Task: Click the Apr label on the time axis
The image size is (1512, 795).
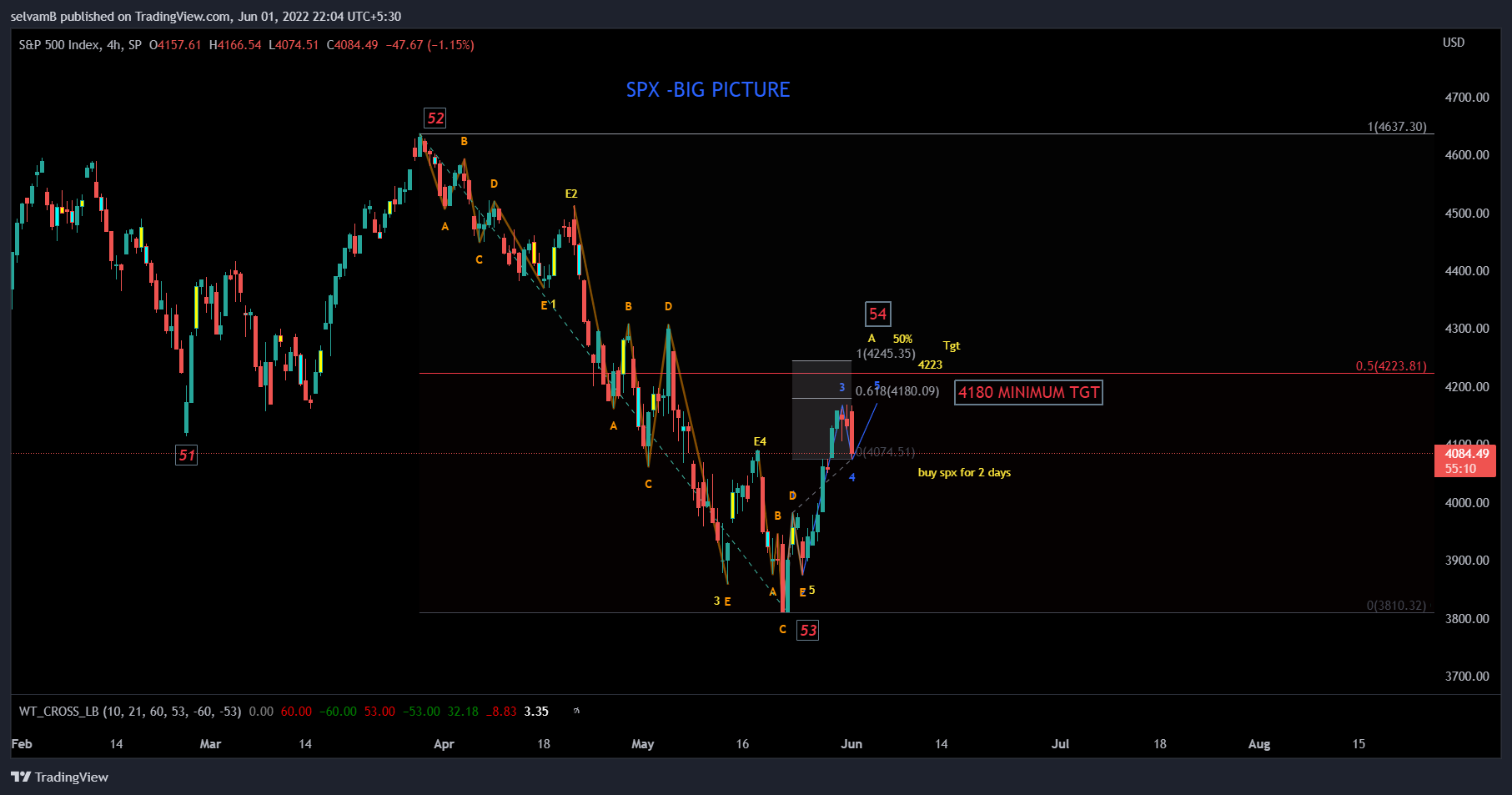Action: click(x=444, y=744)
